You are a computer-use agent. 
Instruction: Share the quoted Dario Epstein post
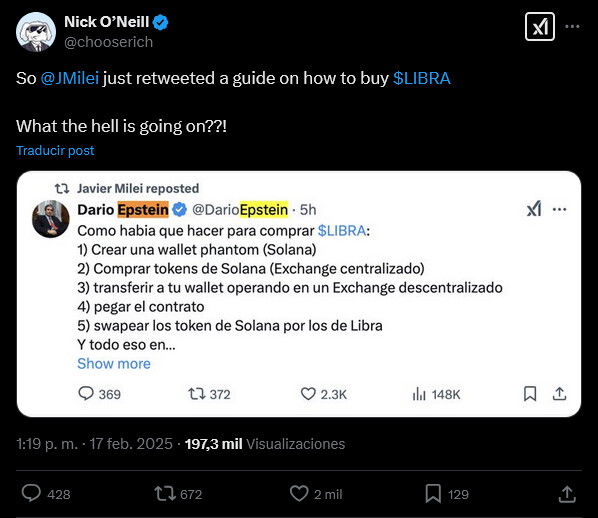(559, 394)
